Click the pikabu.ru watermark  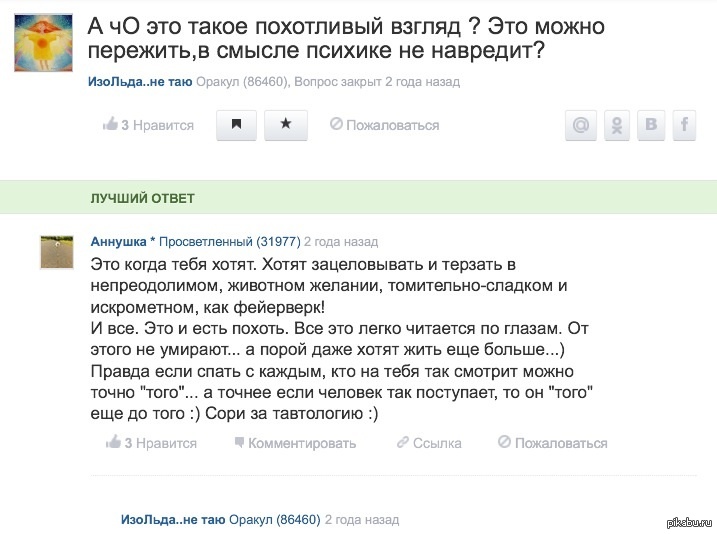point(690,524)
